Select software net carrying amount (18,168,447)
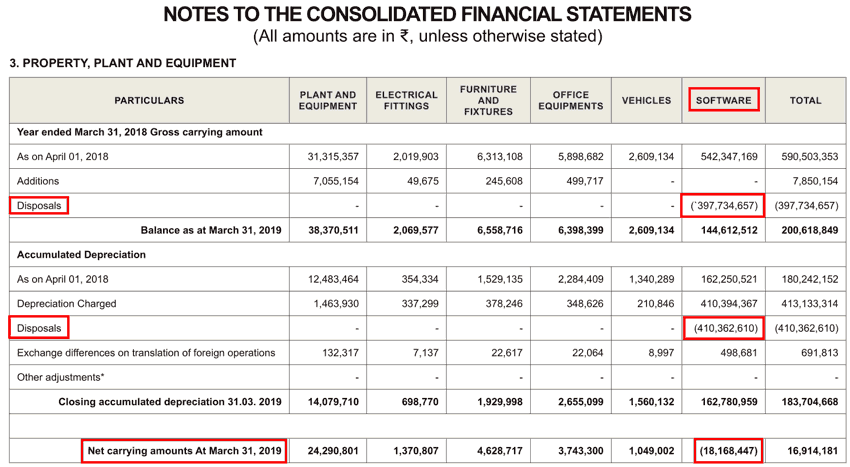Viewport: 850px width, 467px height. 726,451
